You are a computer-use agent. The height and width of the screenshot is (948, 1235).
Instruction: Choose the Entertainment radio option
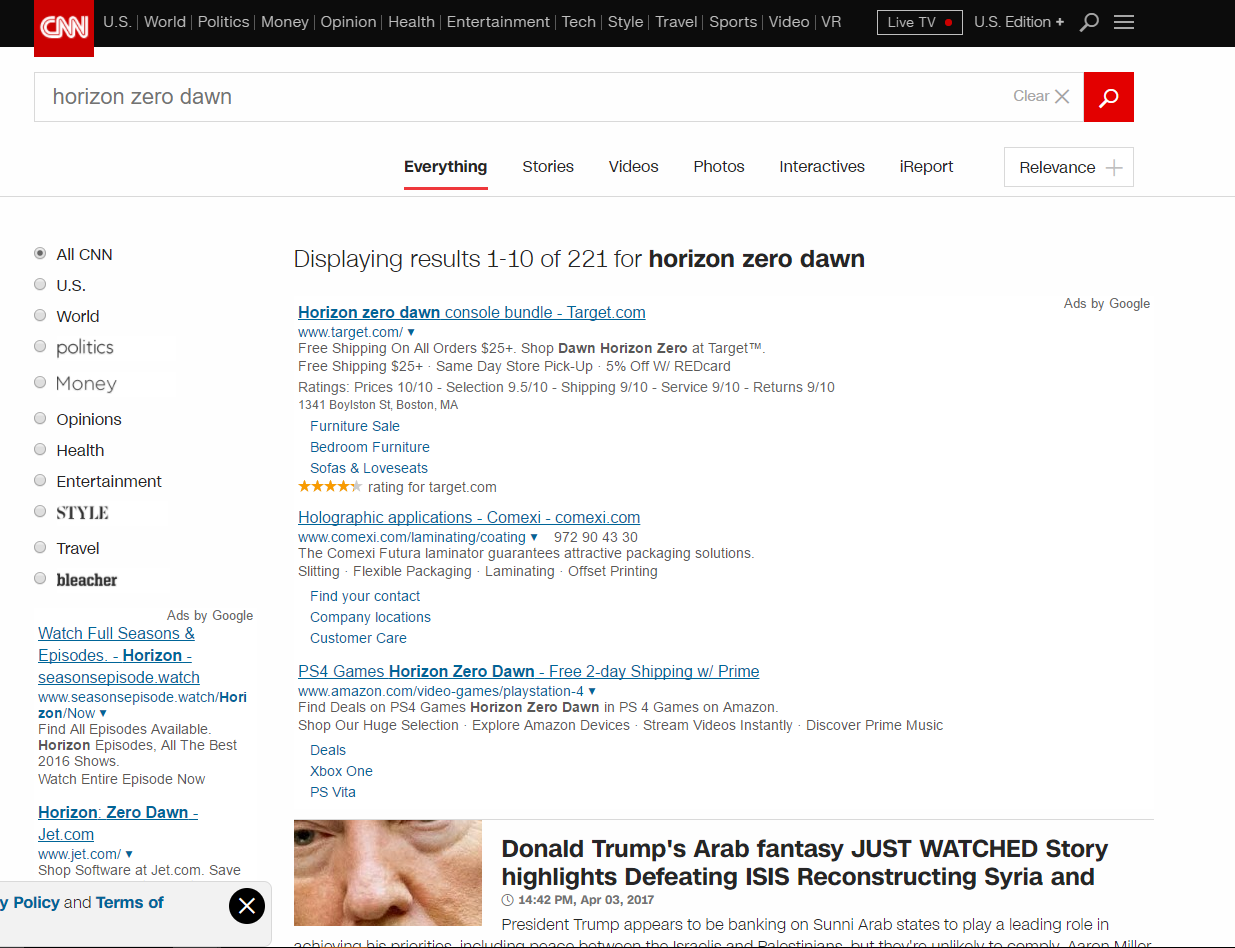tap(40, 481)
